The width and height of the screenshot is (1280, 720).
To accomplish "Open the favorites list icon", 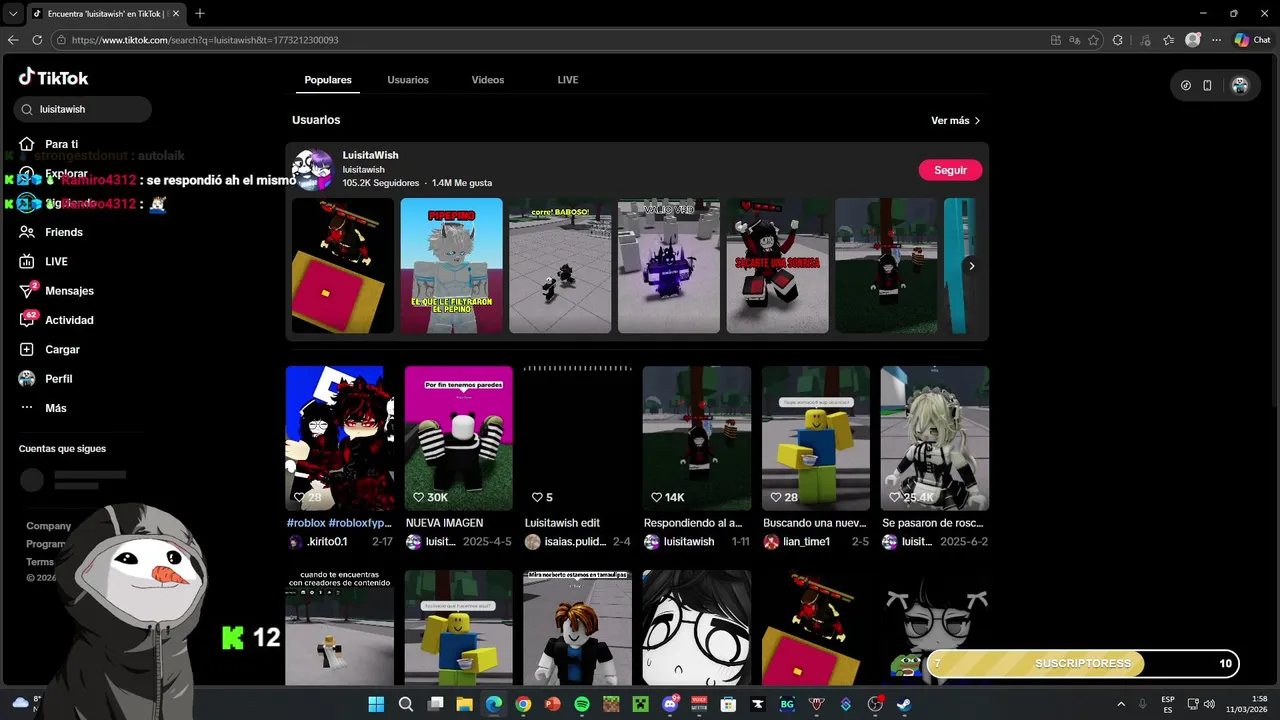I will click(1168, 40).
